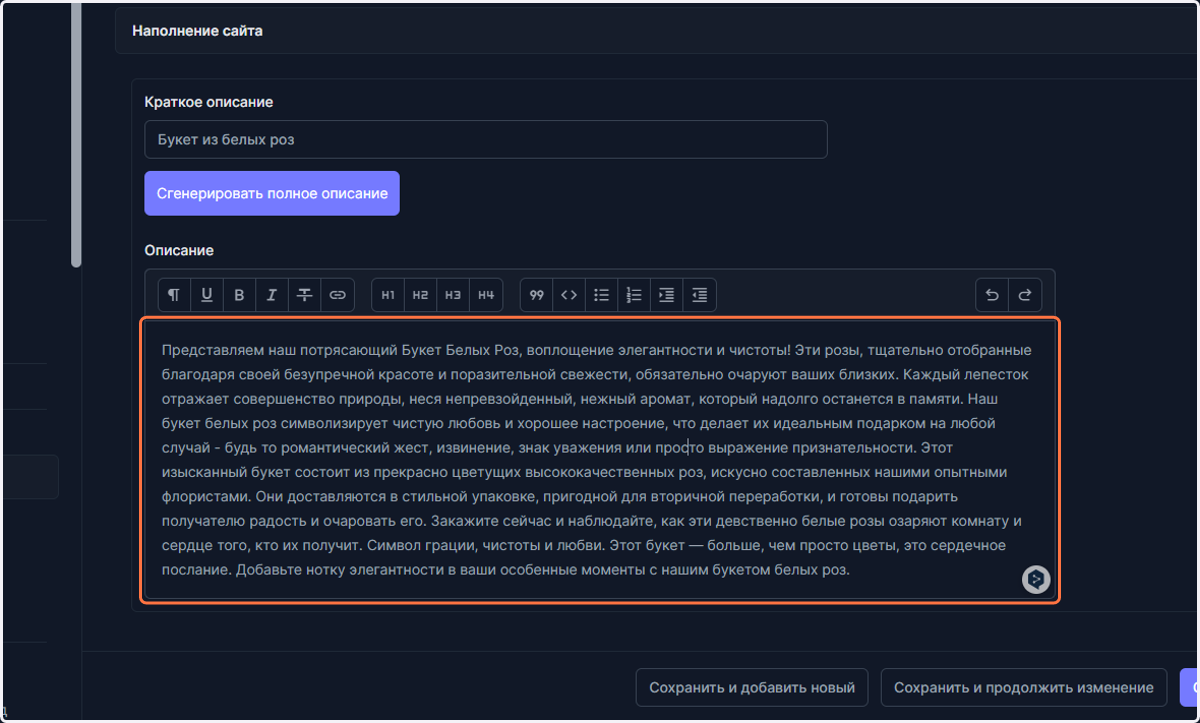The width and height of the screenshot is (1200, 723).
Task: Increase indent of selected text
Action: [x=667, y=295]
